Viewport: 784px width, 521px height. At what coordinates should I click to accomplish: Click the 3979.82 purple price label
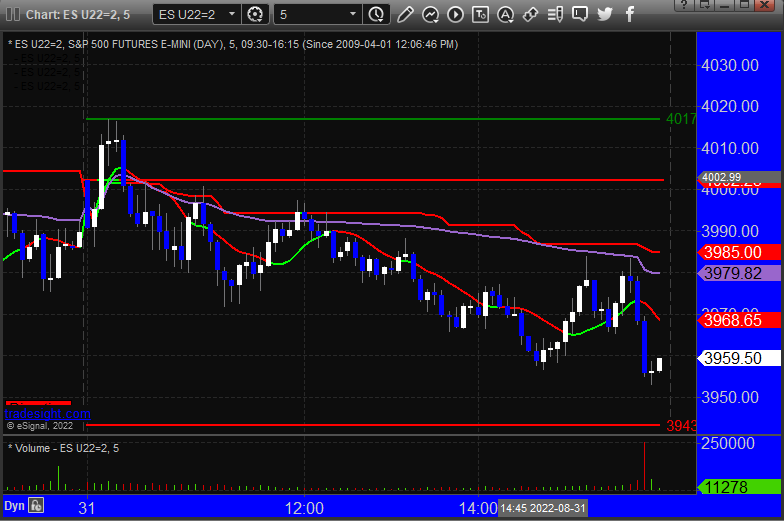[x=739, y=273]
